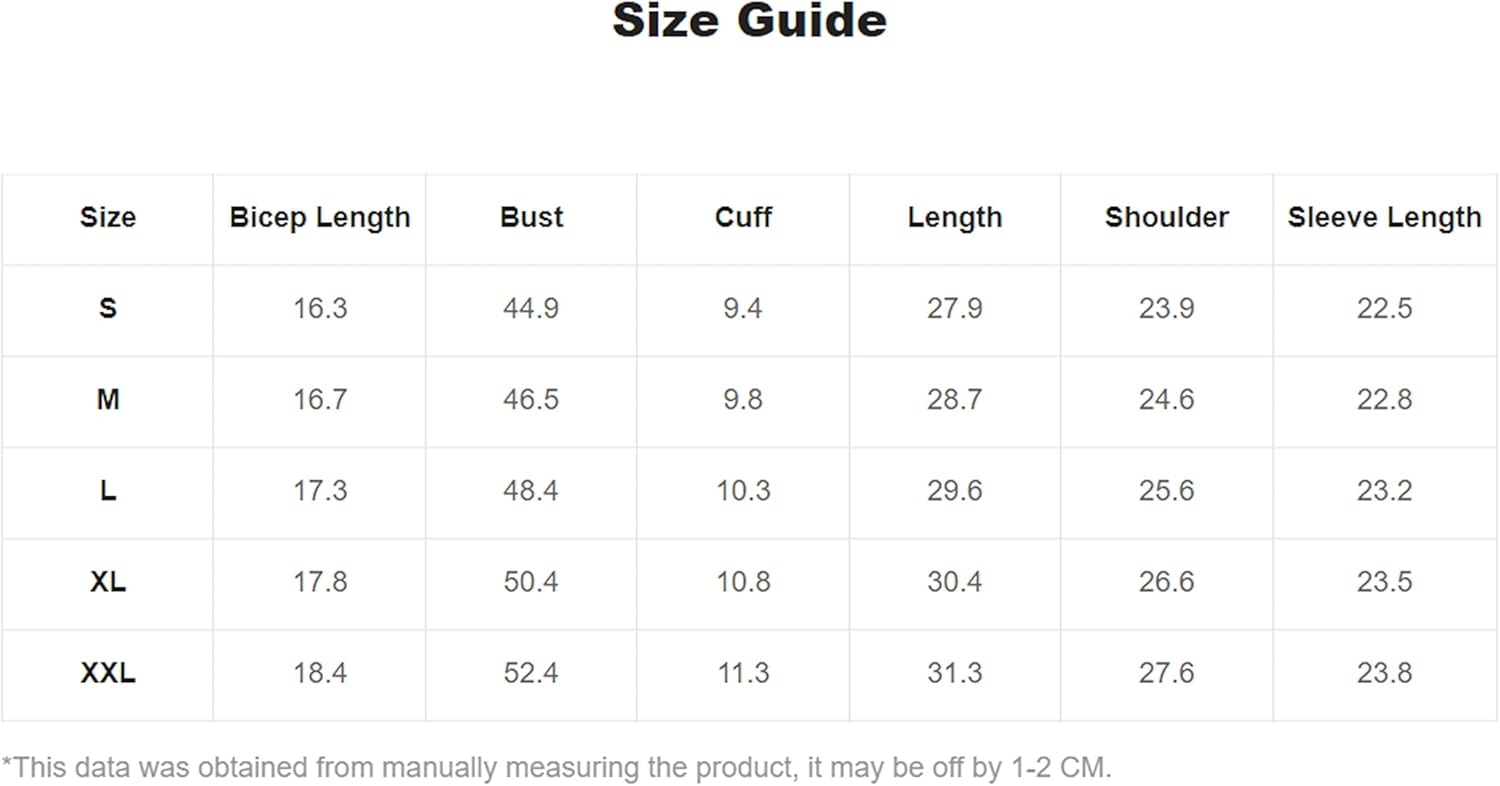Click the length value 29.6
This screenshot has height=786, width=1500.
955,491
